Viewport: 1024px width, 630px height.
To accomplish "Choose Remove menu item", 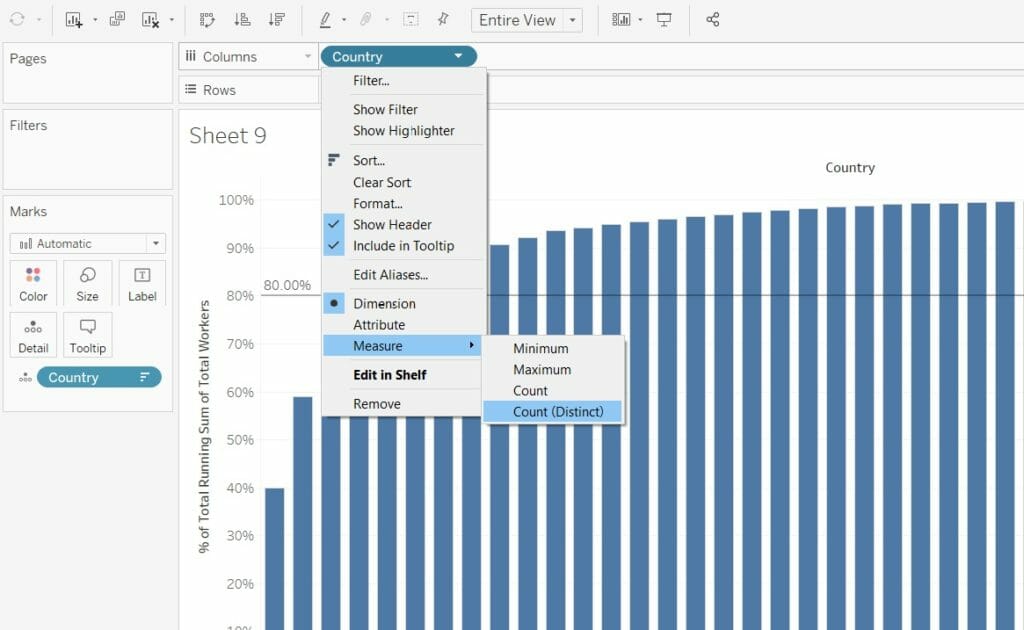I will pyautogui.click(x=377, y=403).
